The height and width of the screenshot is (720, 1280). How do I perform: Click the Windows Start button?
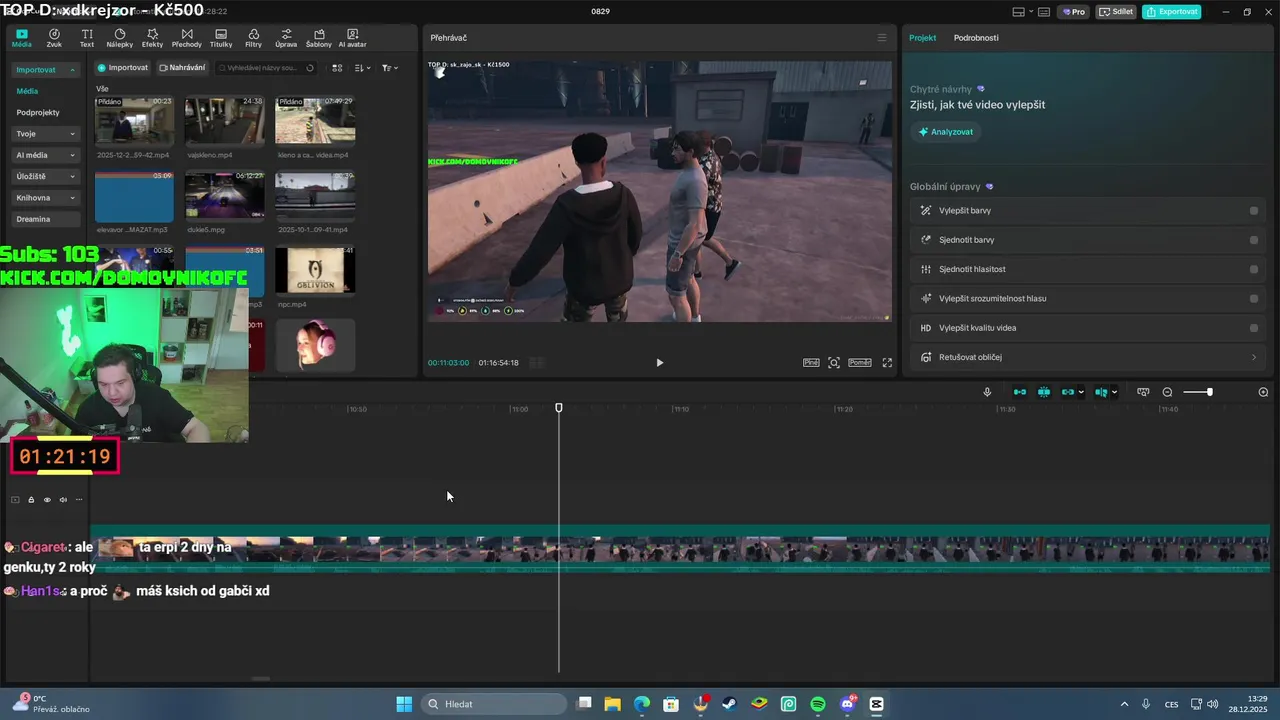click(x=404, y=704)
